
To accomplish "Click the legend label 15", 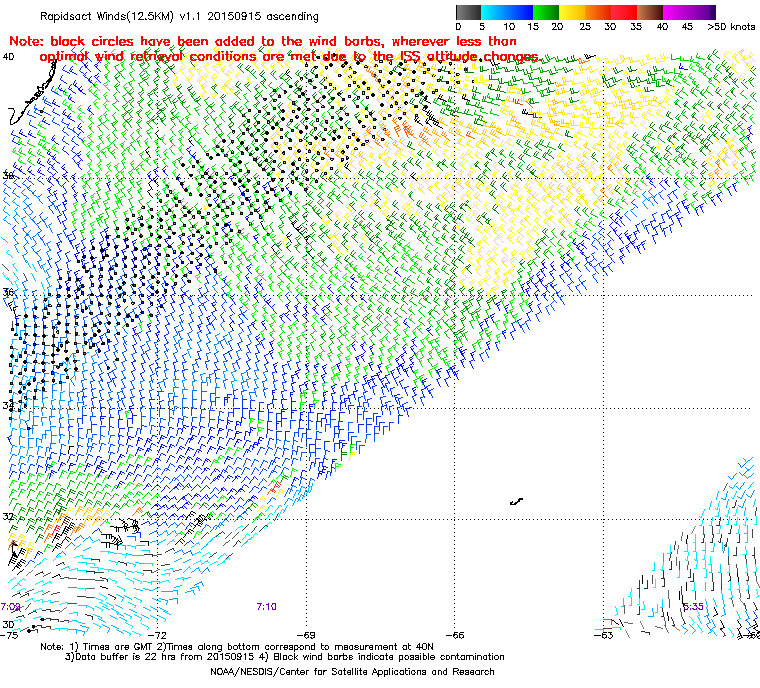I will [533, 27].
